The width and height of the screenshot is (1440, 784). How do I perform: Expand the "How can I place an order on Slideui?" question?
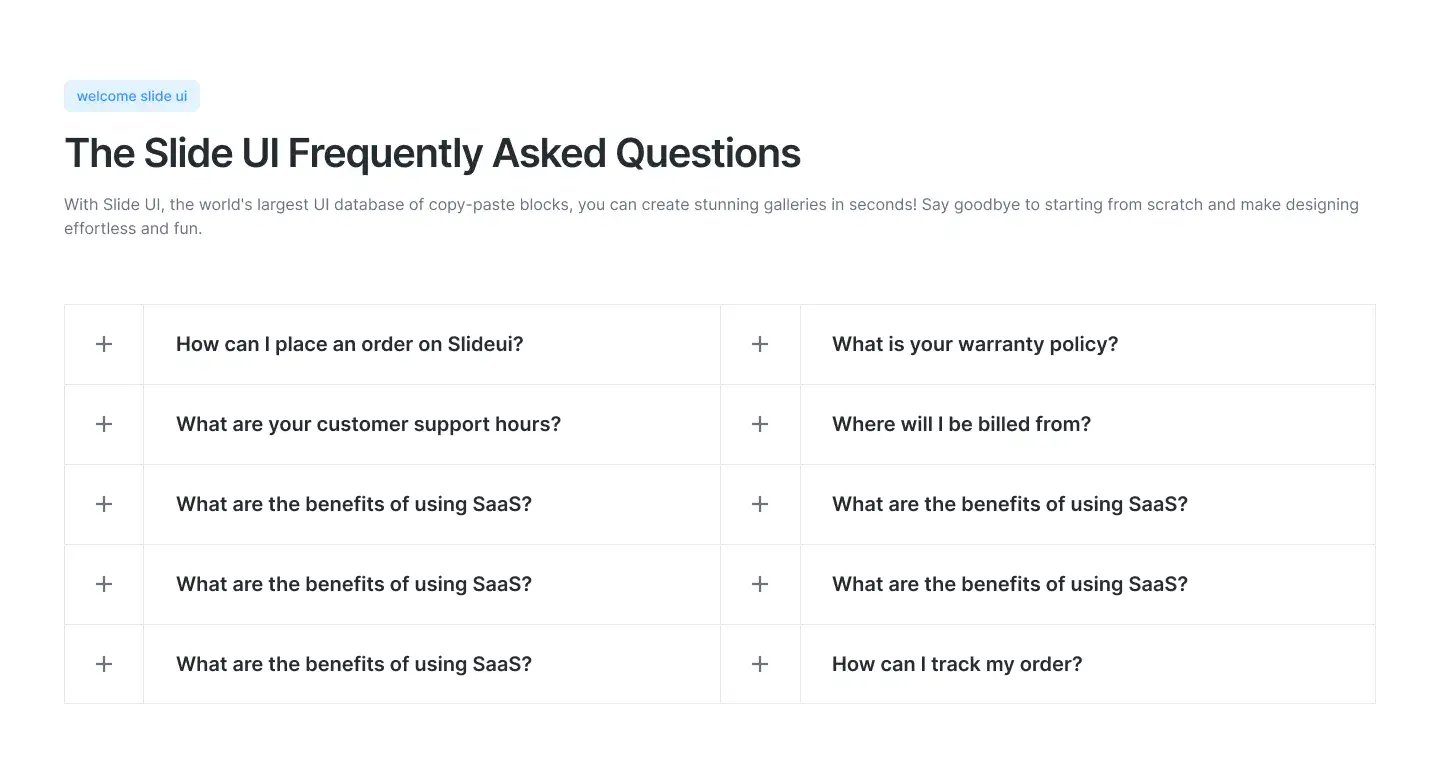tap(349, 344)
